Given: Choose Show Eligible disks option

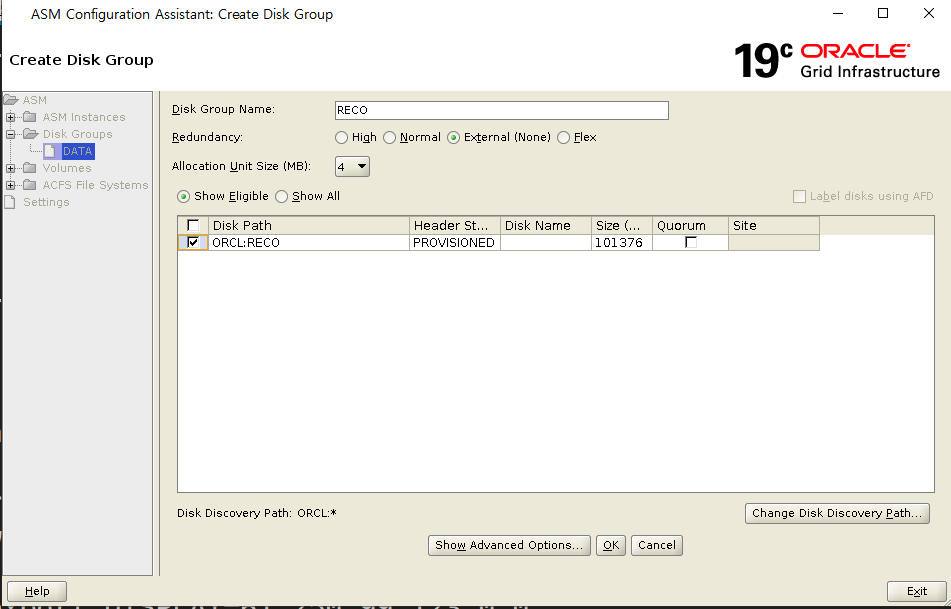Looking at the screenshot, I should [x=184, y=197].
